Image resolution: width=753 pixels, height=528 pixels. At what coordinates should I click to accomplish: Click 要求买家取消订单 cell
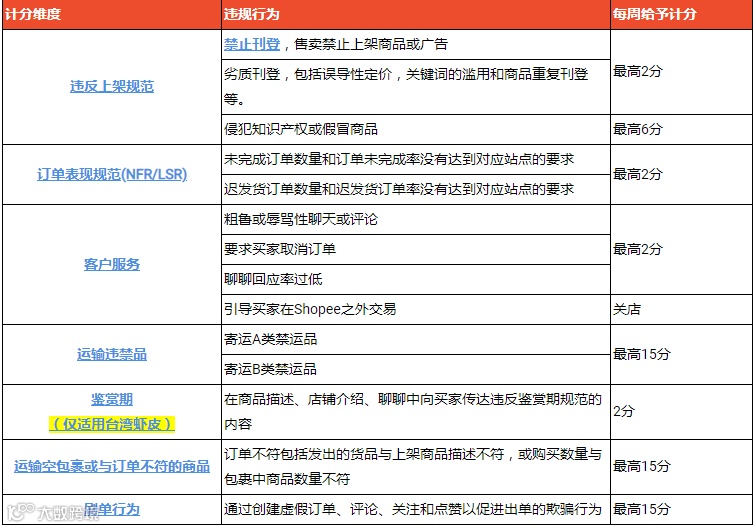click(x=416, y=249)
